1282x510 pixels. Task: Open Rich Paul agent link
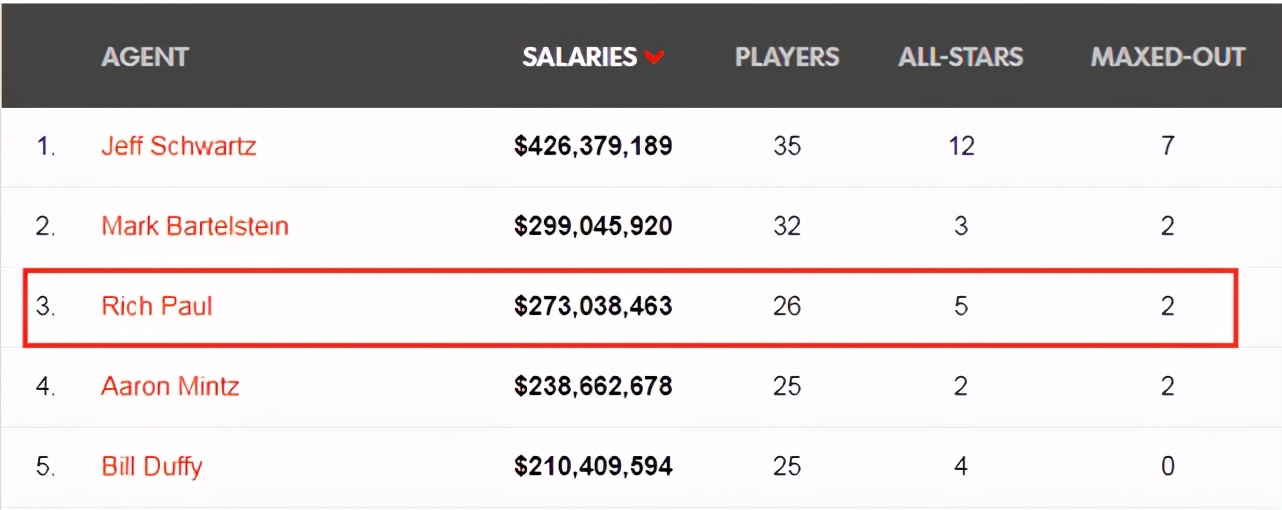click(x=157, y=306)
